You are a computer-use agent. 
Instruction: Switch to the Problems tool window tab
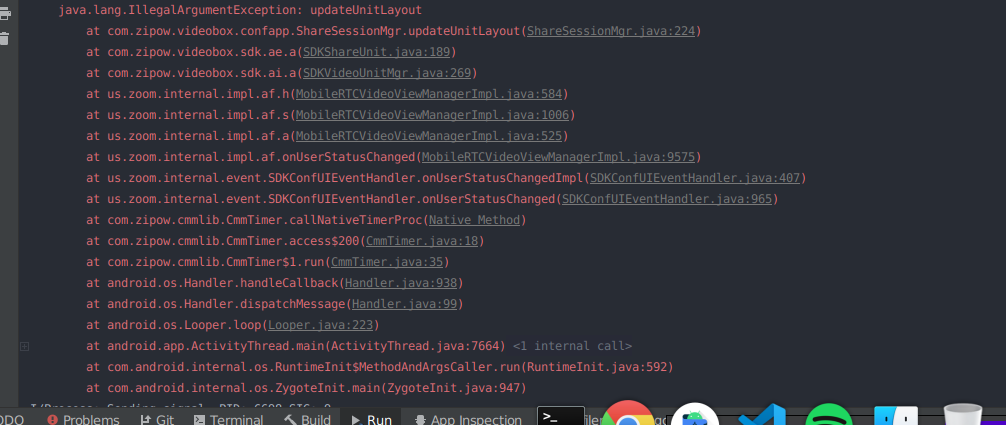point(83,420)
